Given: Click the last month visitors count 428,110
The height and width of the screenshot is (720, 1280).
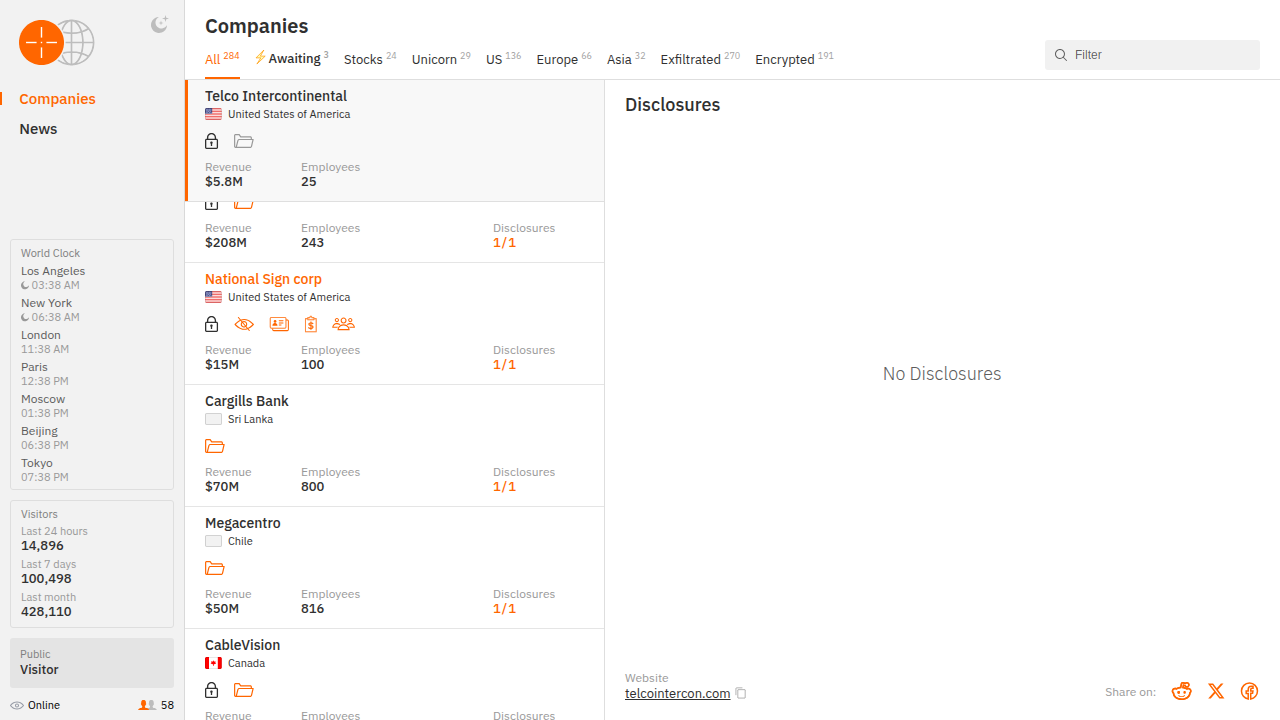Looking at the screenshot, I should pyautogui.click(x=46, y=611).
